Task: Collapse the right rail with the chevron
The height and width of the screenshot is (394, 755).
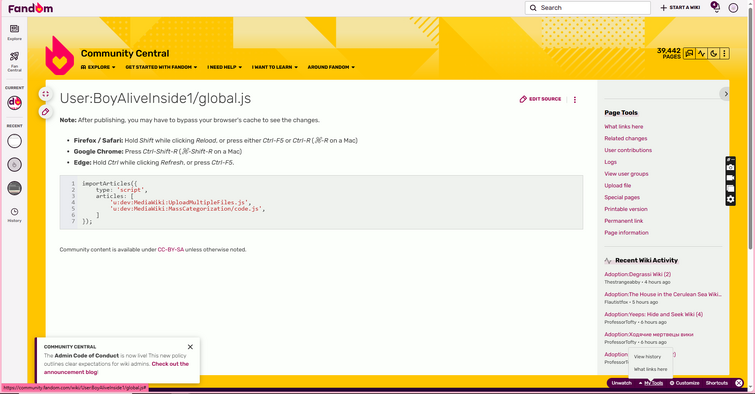Action: 725,94
